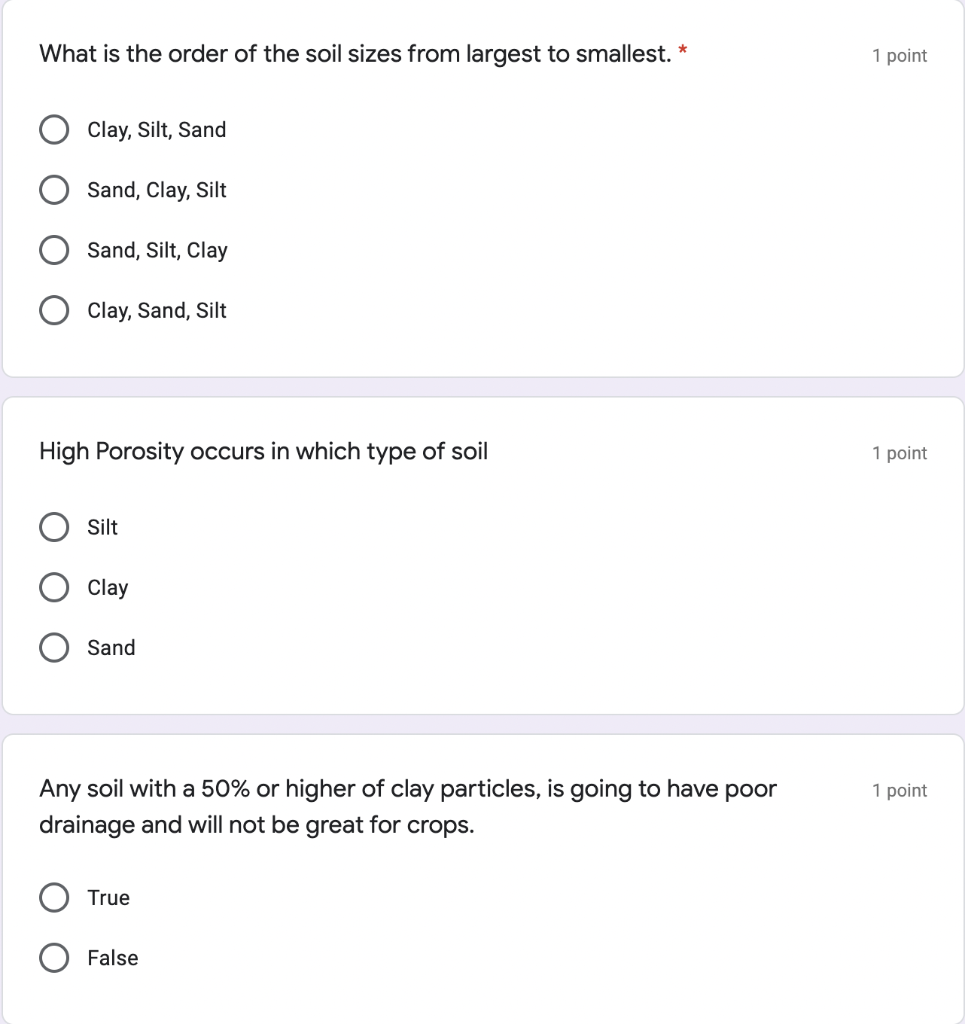965x1024 pixels.
Task: Choose Silt for the high porosity question
Action: pos(54,527)
